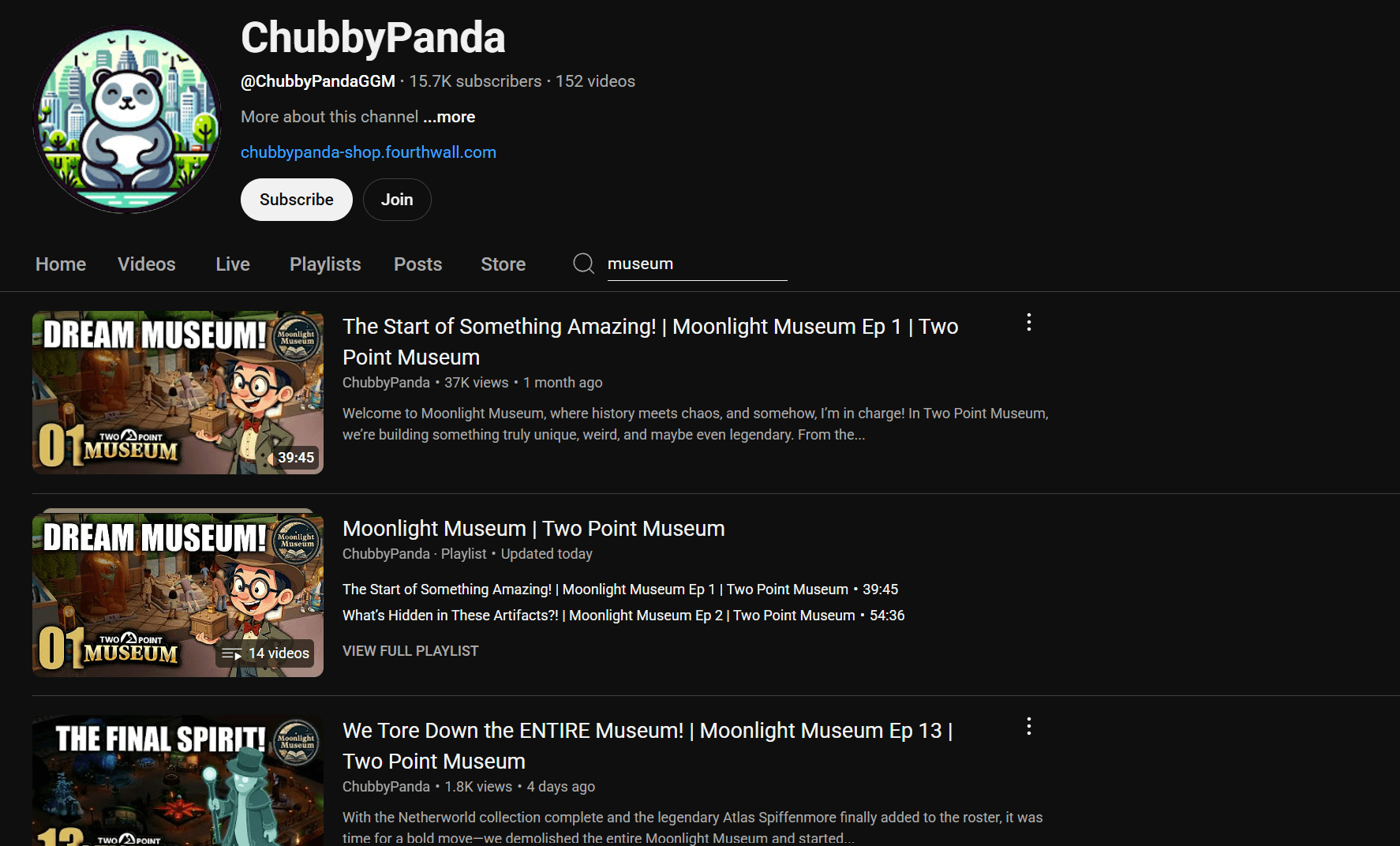Open options menu for Ep 1 video
Image resolution: width=1400 pixels, height=846 pixels.
click(x=1028, y=322)
